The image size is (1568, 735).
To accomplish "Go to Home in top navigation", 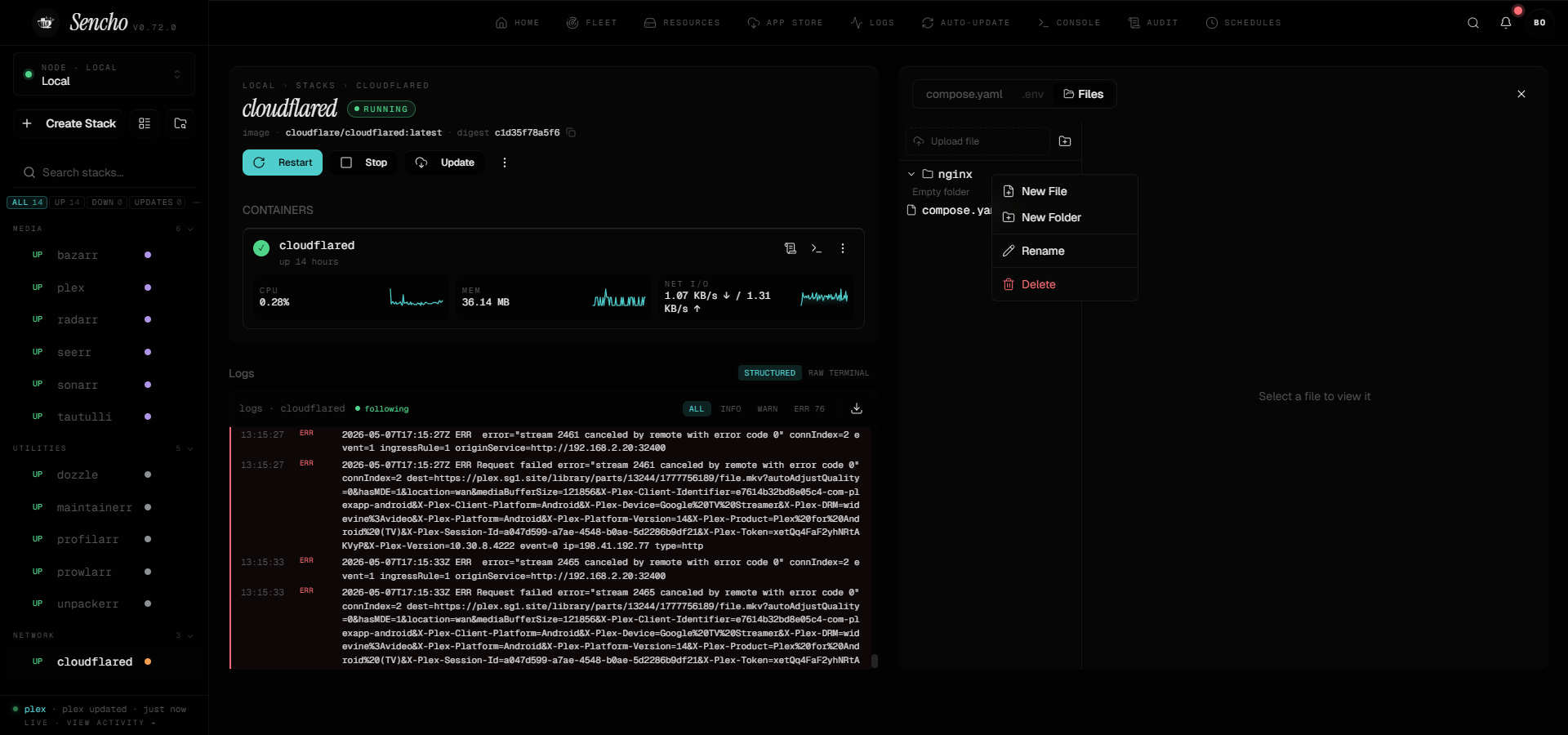I will (x=518, y=23).
